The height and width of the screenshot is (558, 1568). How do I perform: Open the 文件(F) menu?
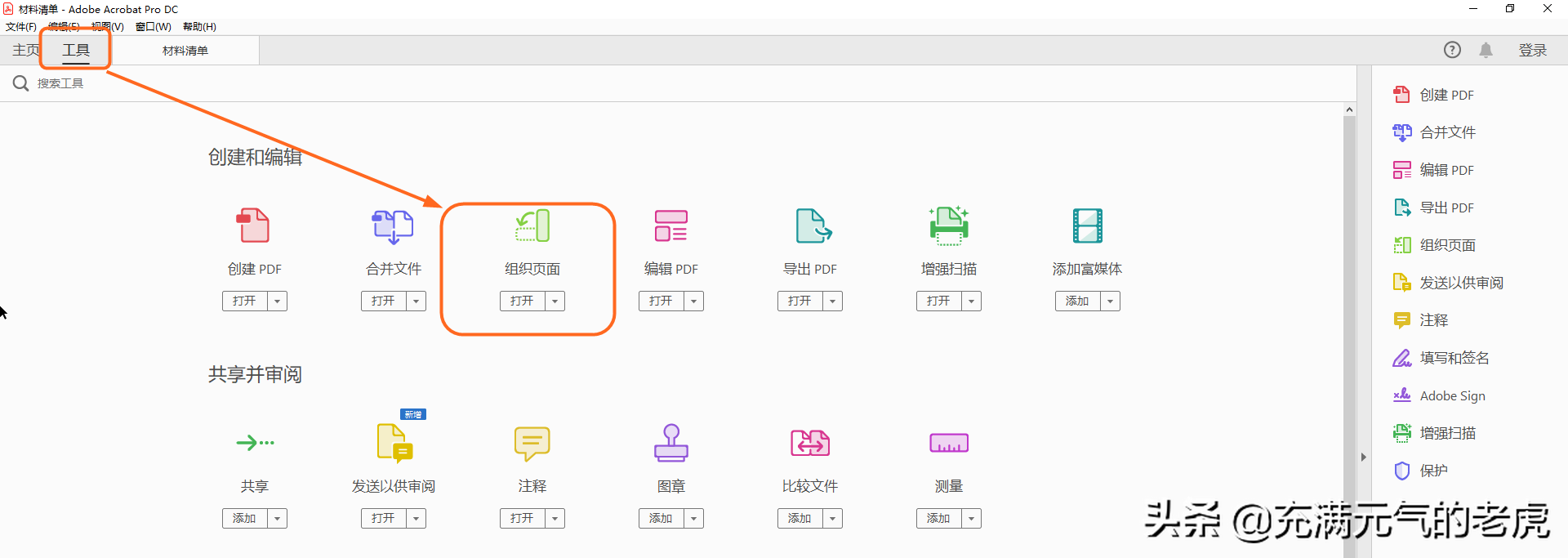pos(21,27)
